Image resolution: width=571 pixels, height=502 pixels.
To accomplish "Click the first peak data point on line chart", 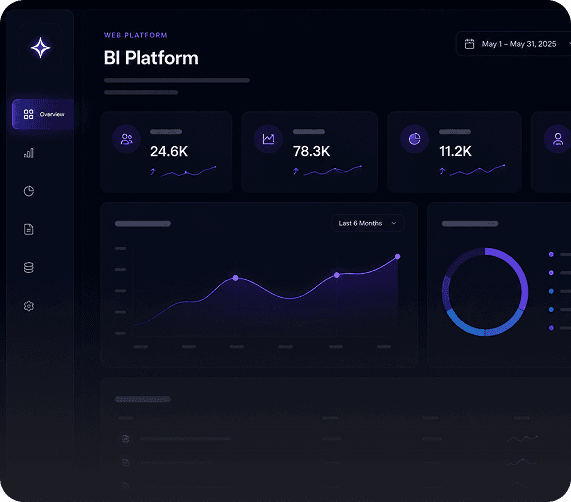I will (x=236, y=278).
